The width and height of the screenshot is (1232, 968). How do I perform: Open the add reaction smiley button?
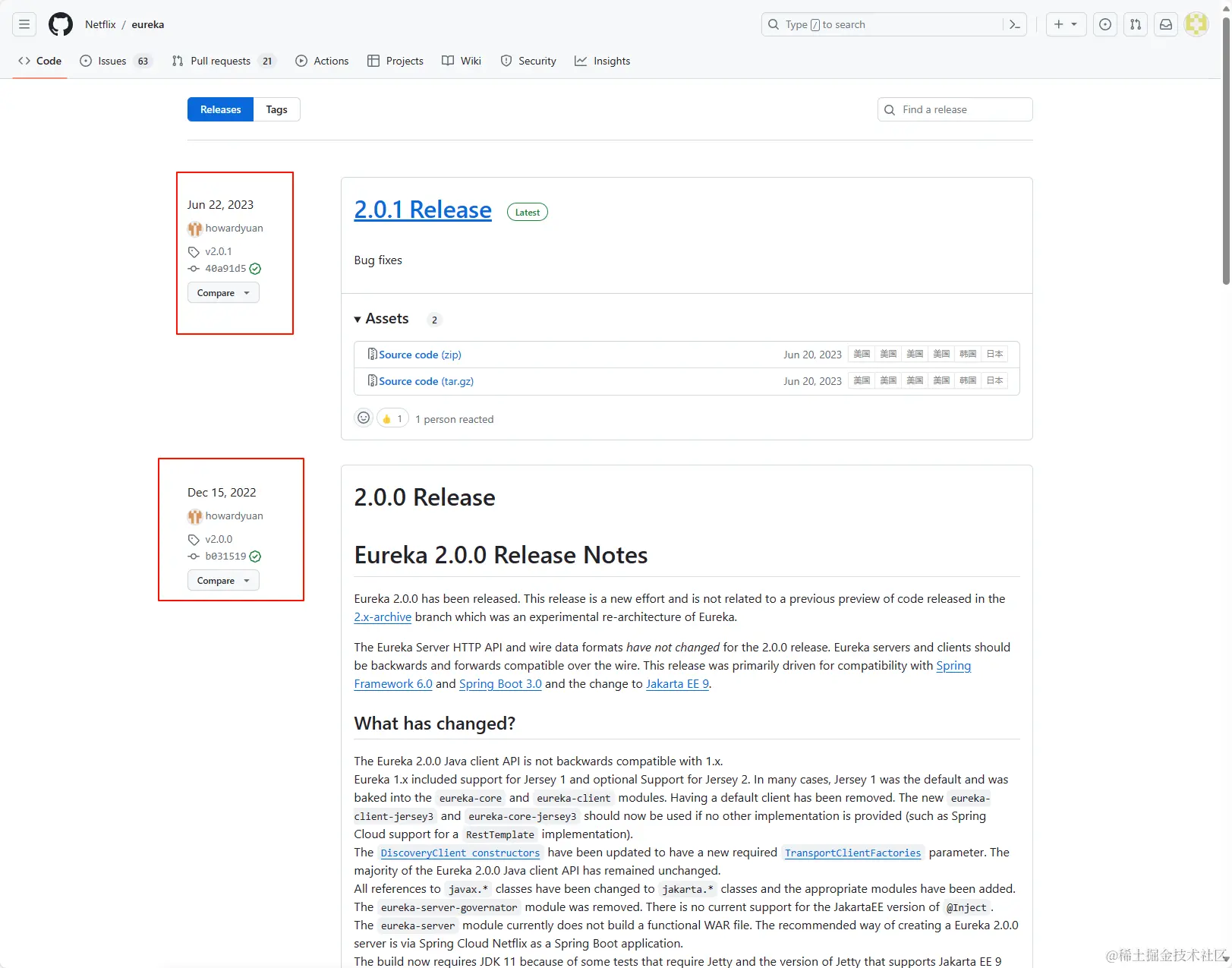coord(364,418)
